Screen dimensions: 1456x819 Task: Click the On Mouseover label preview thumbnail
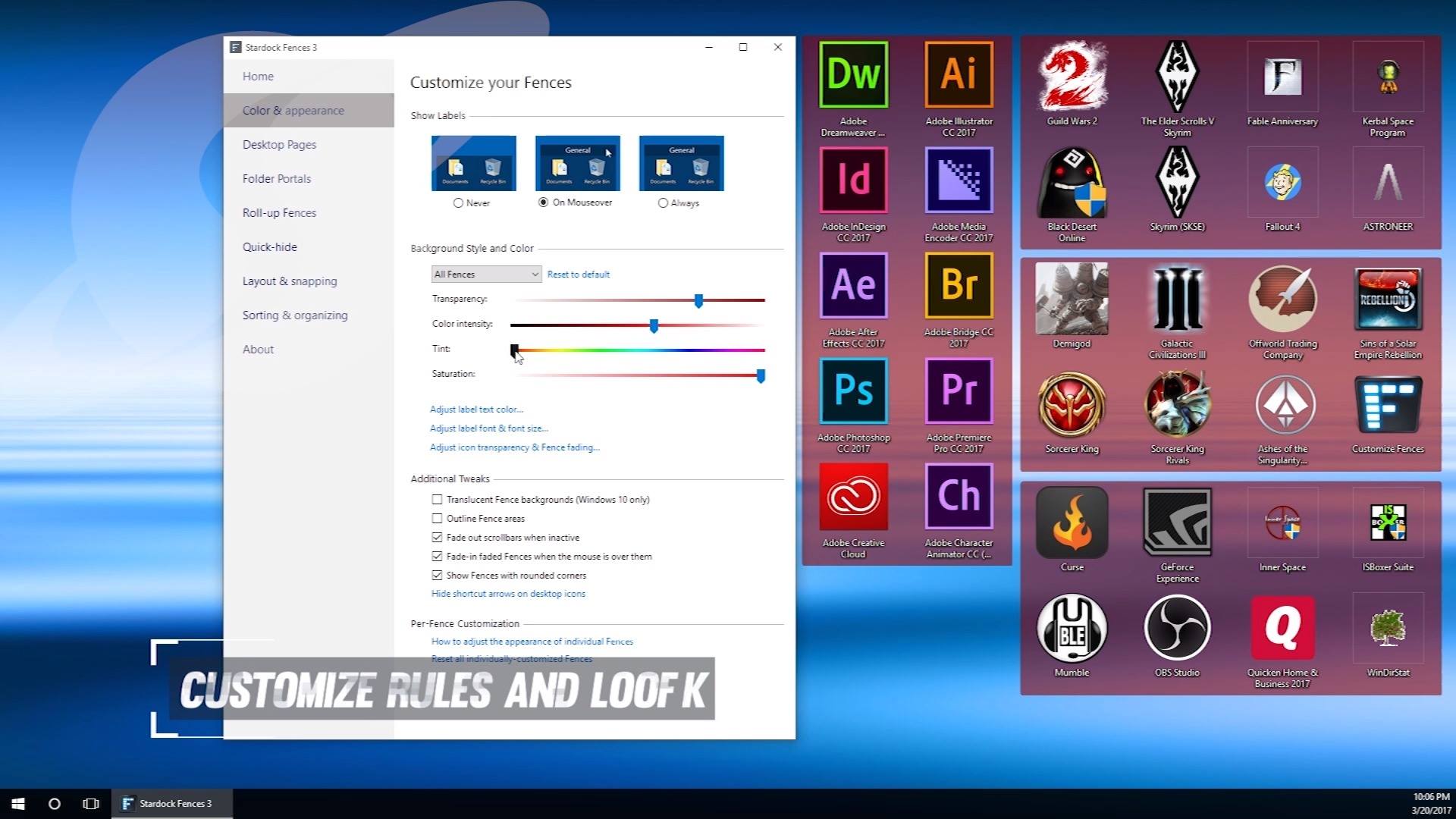[x=578, y=163]
